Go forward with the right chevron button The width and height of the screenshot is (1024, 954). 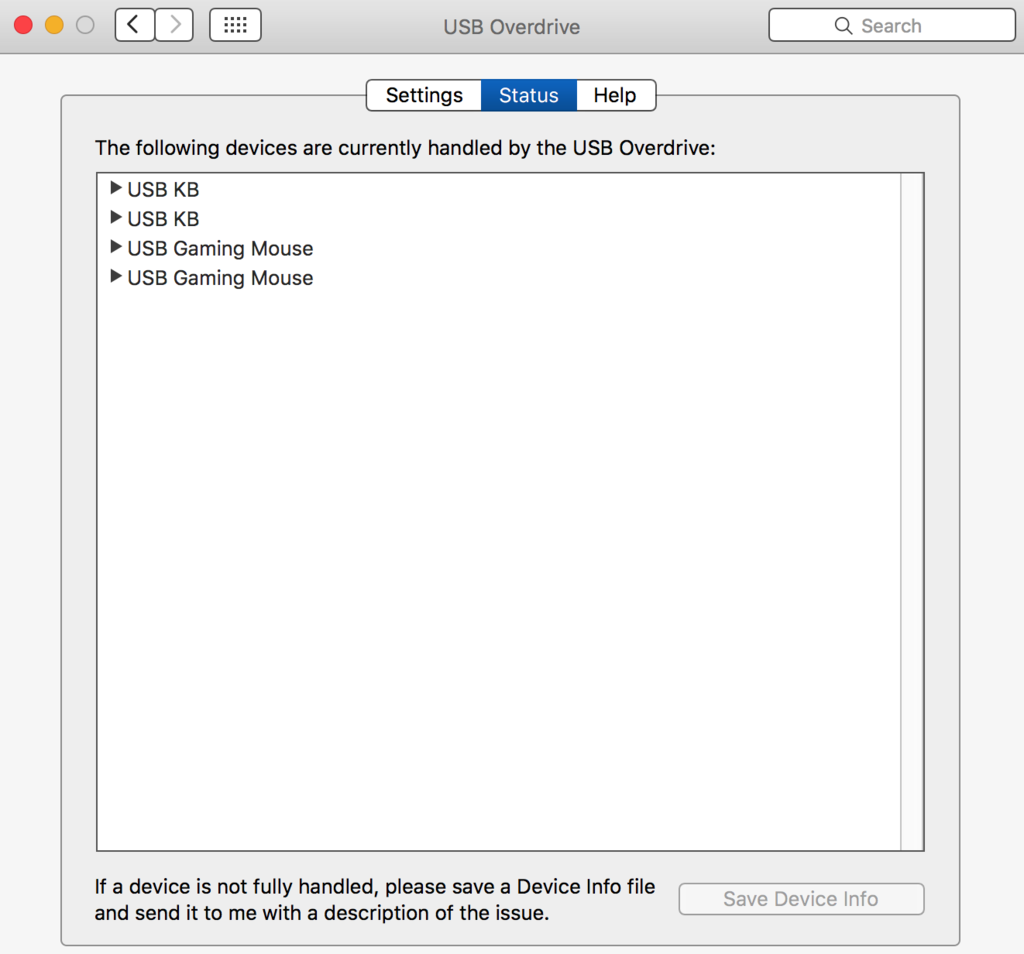[174, 25]
